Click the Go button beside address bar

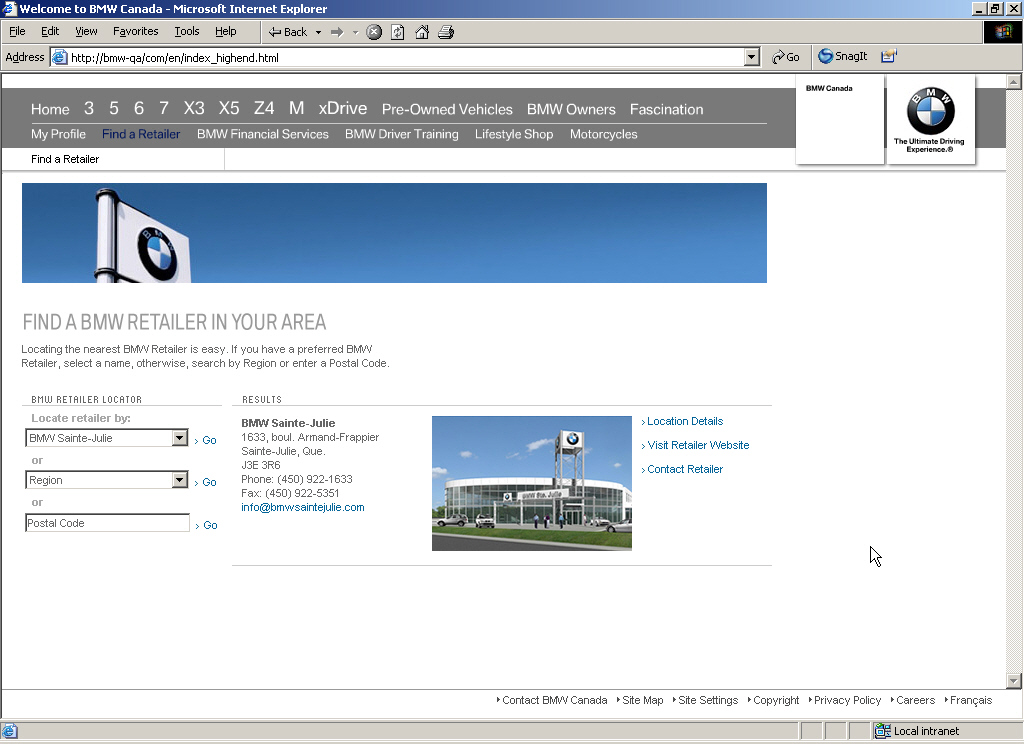pyautogui.click(x=786, y=57)
